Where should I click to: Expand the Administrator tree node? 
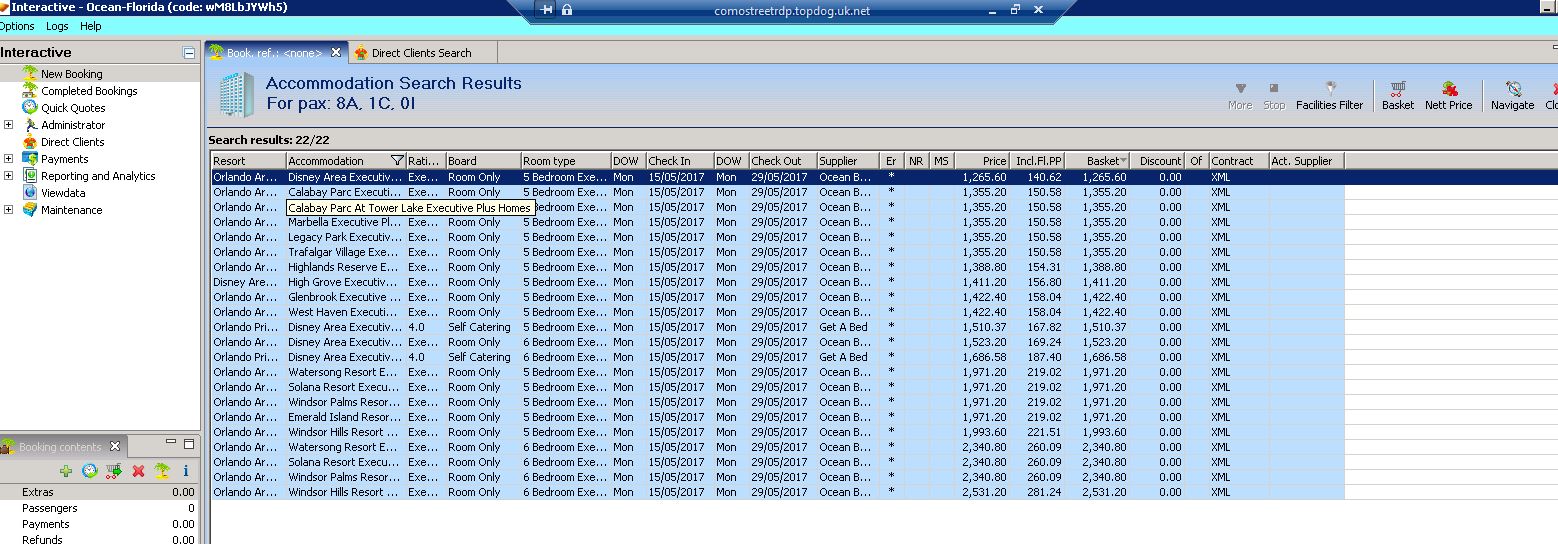pyautogui.click(x=9, y=125)
